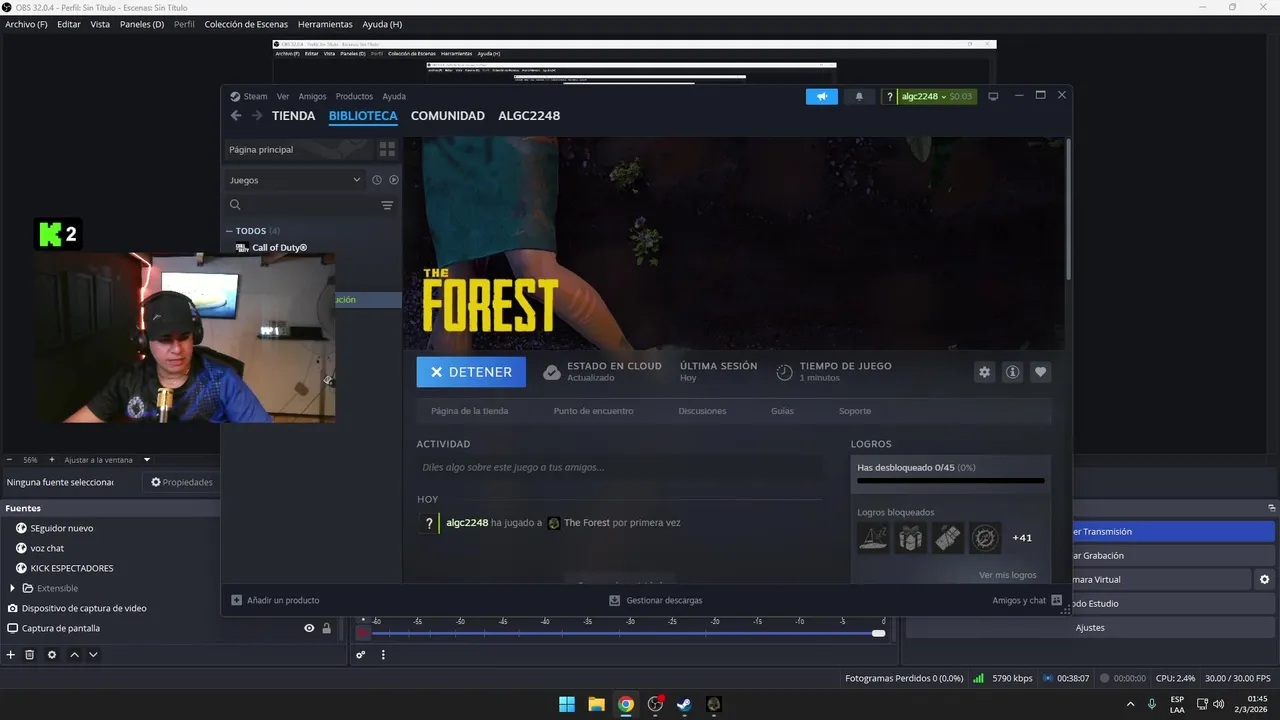Open the Steam menu in Steam window
This screenshot has width=1280, height=720.
(x=255, y=97)
